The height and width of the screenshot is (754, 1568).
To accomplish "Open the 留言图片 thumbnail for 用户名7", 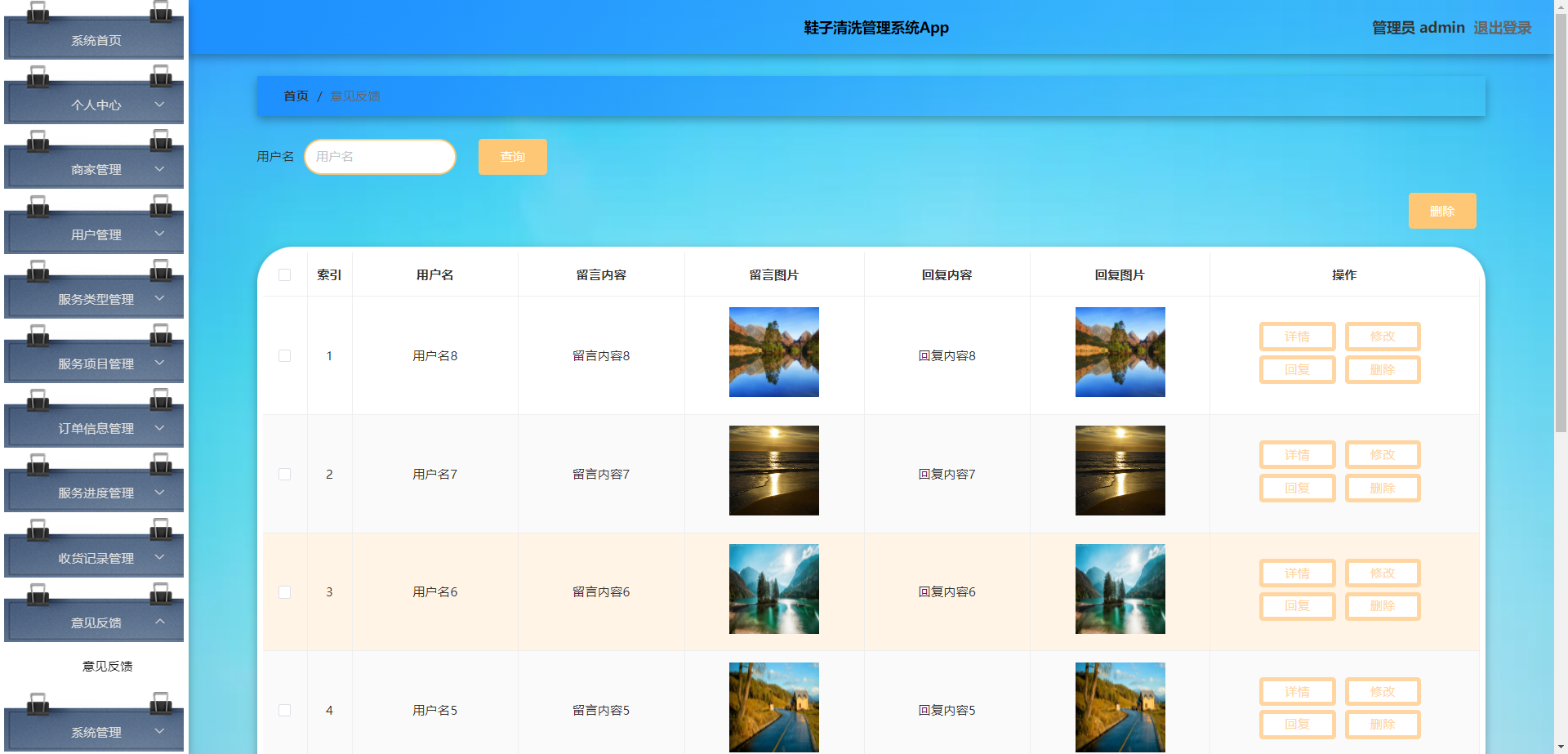I will [773, 471].
